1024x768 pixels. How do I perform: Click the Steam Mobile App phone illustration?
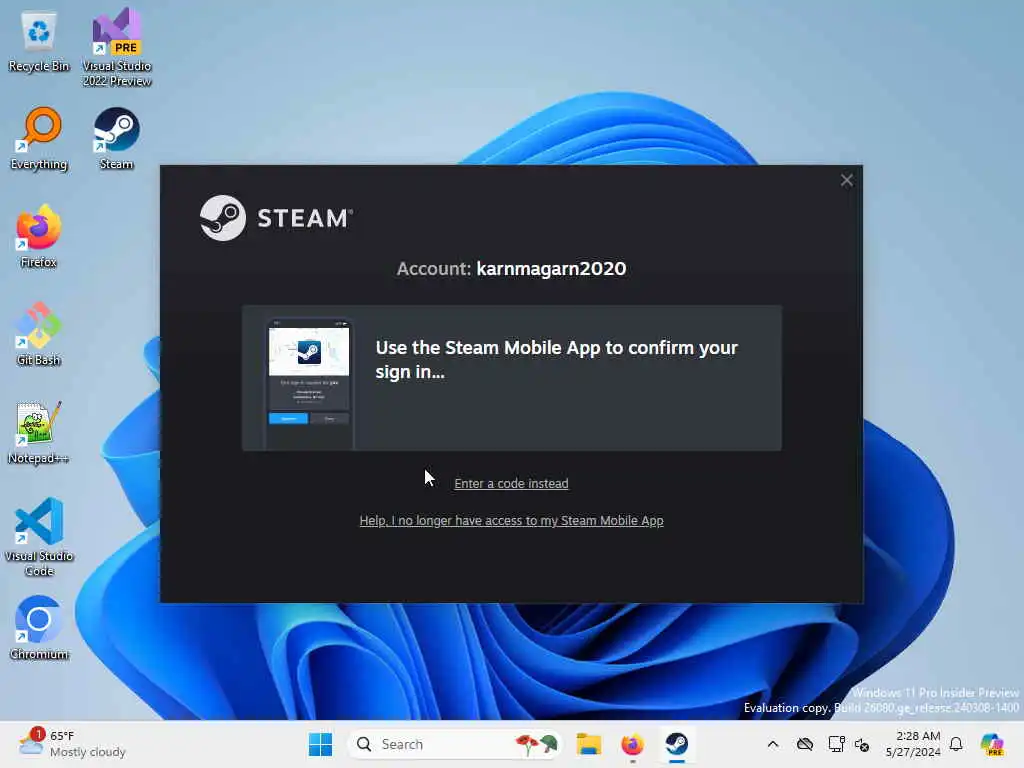[x=309, y=383]
